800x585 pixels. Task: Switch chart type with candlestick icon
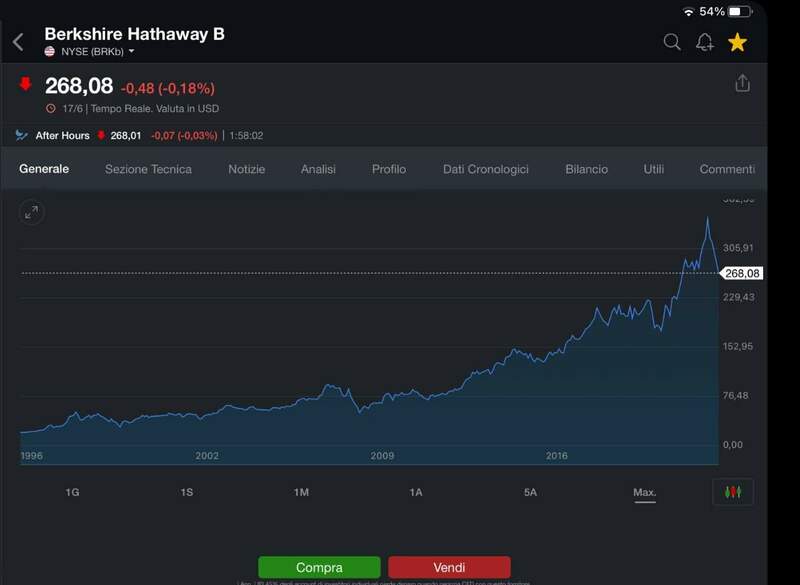[733, 492]
